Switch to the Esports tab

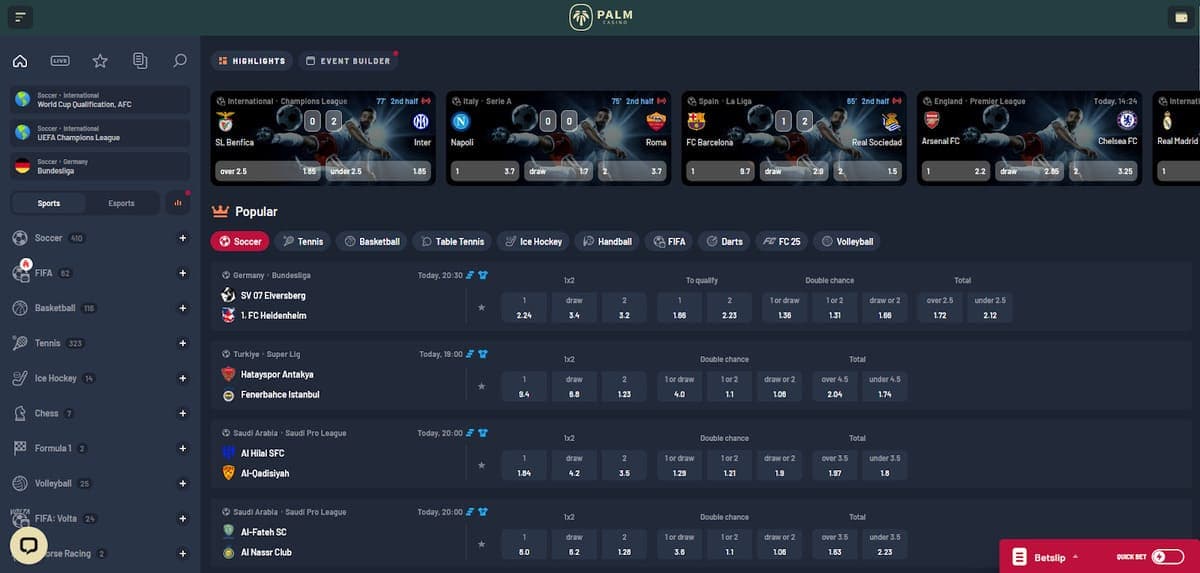point(121,203)
